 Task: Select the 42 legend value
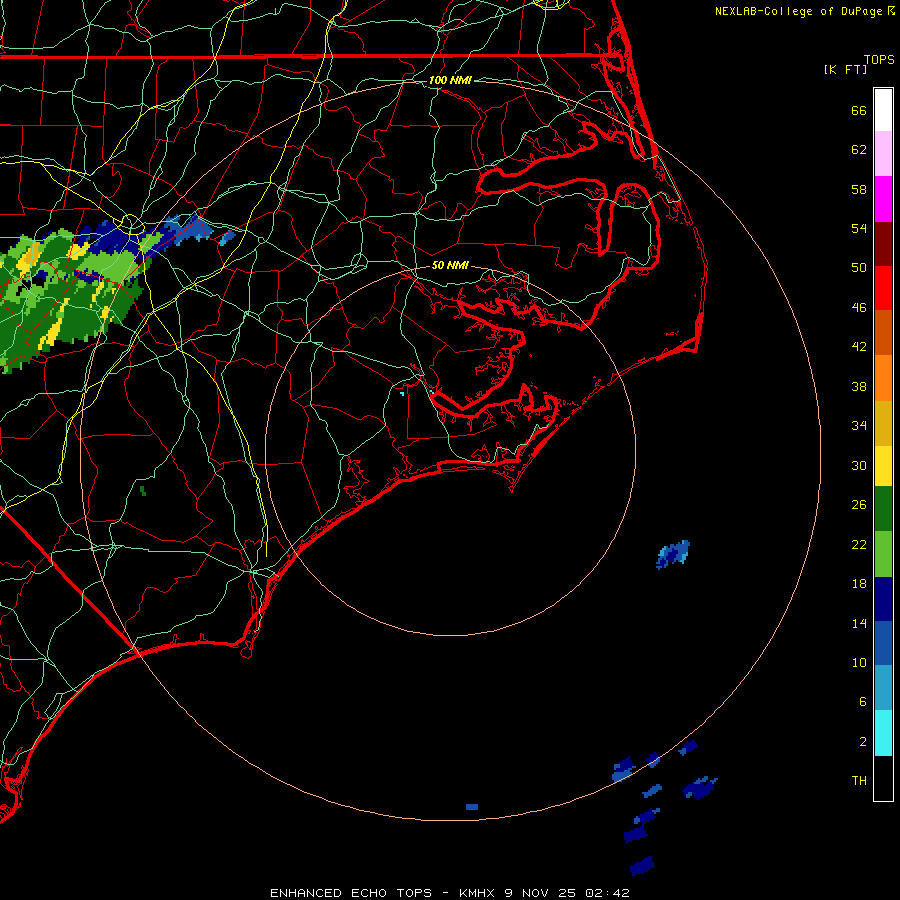pyautogui.click(x=859, y=347)
